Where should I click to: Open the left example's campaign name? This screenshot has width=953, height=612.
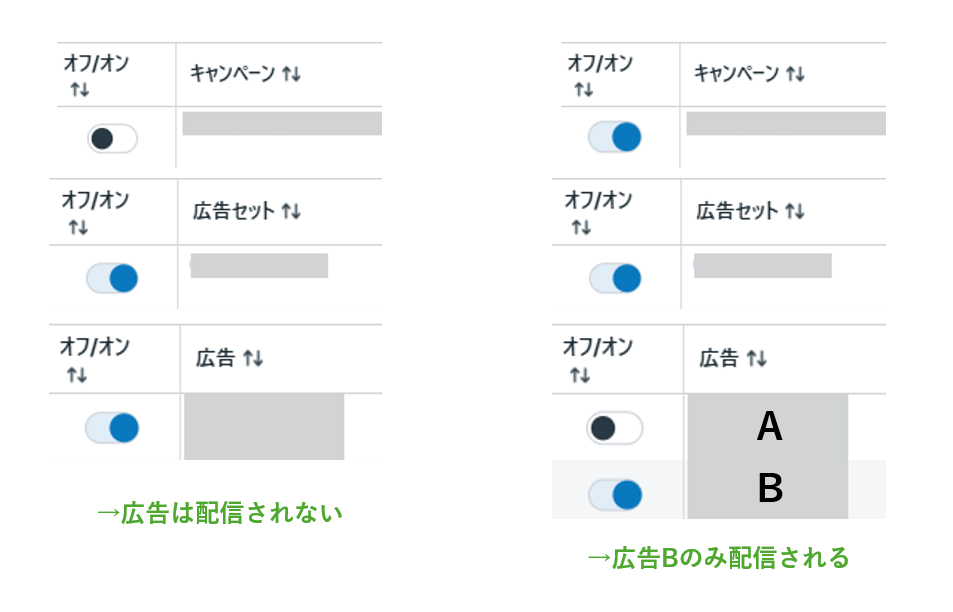click(282, 124)
